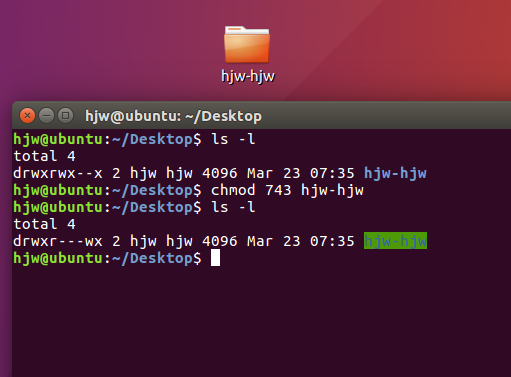Click the chmod 743 hjw-hjw command text
The image size is (511, 377).
coord(287,190)
